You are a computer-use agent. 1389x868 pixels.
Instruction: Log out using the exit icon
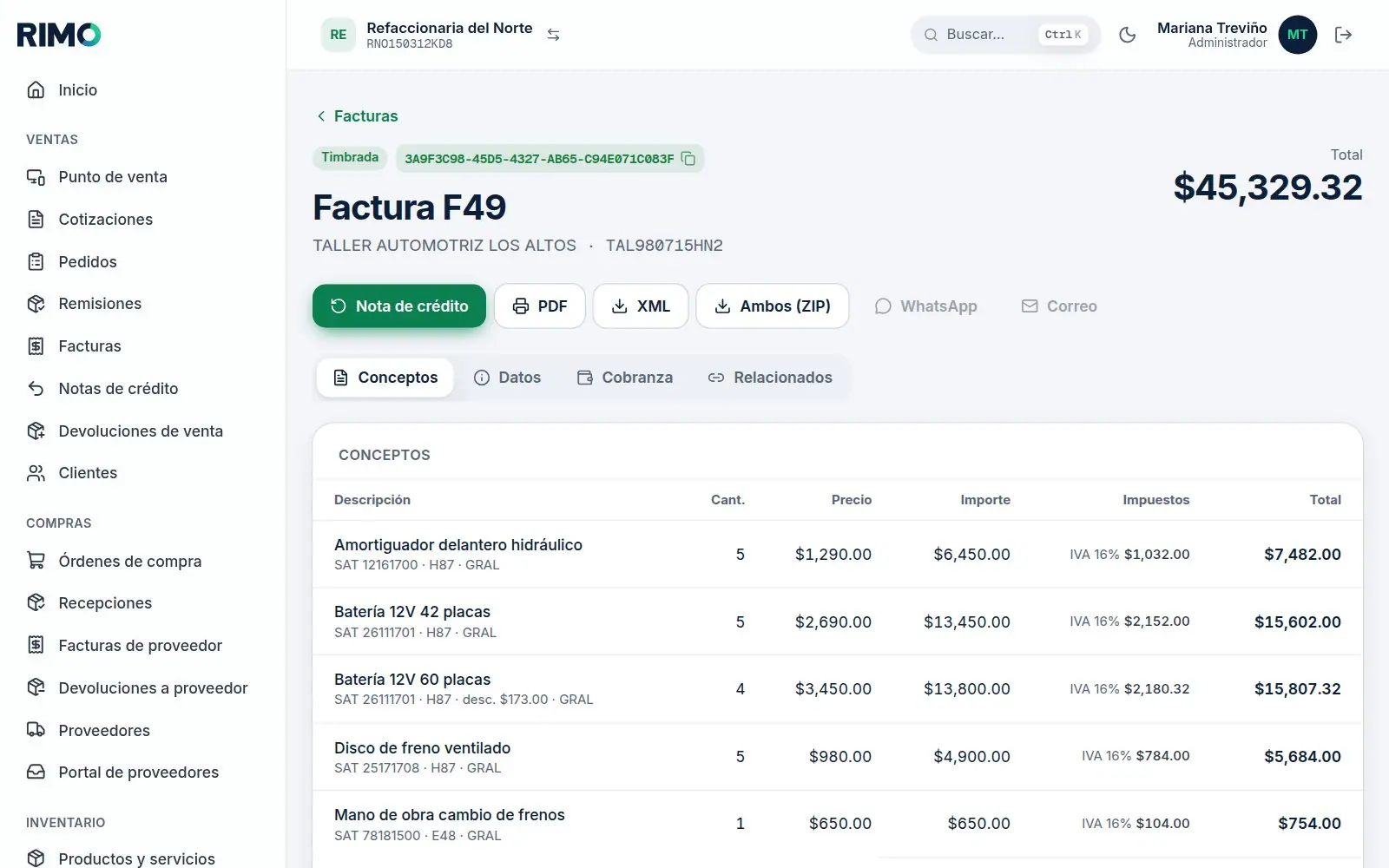pos(1343,35)
